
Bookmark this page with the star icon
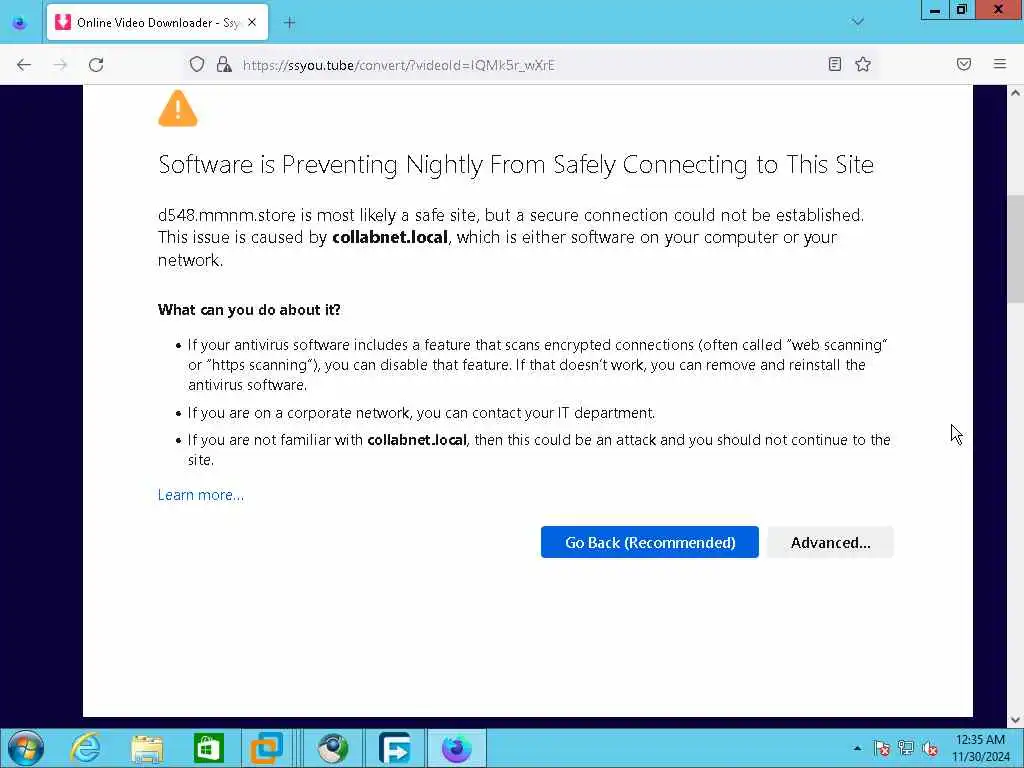(863, 64)
